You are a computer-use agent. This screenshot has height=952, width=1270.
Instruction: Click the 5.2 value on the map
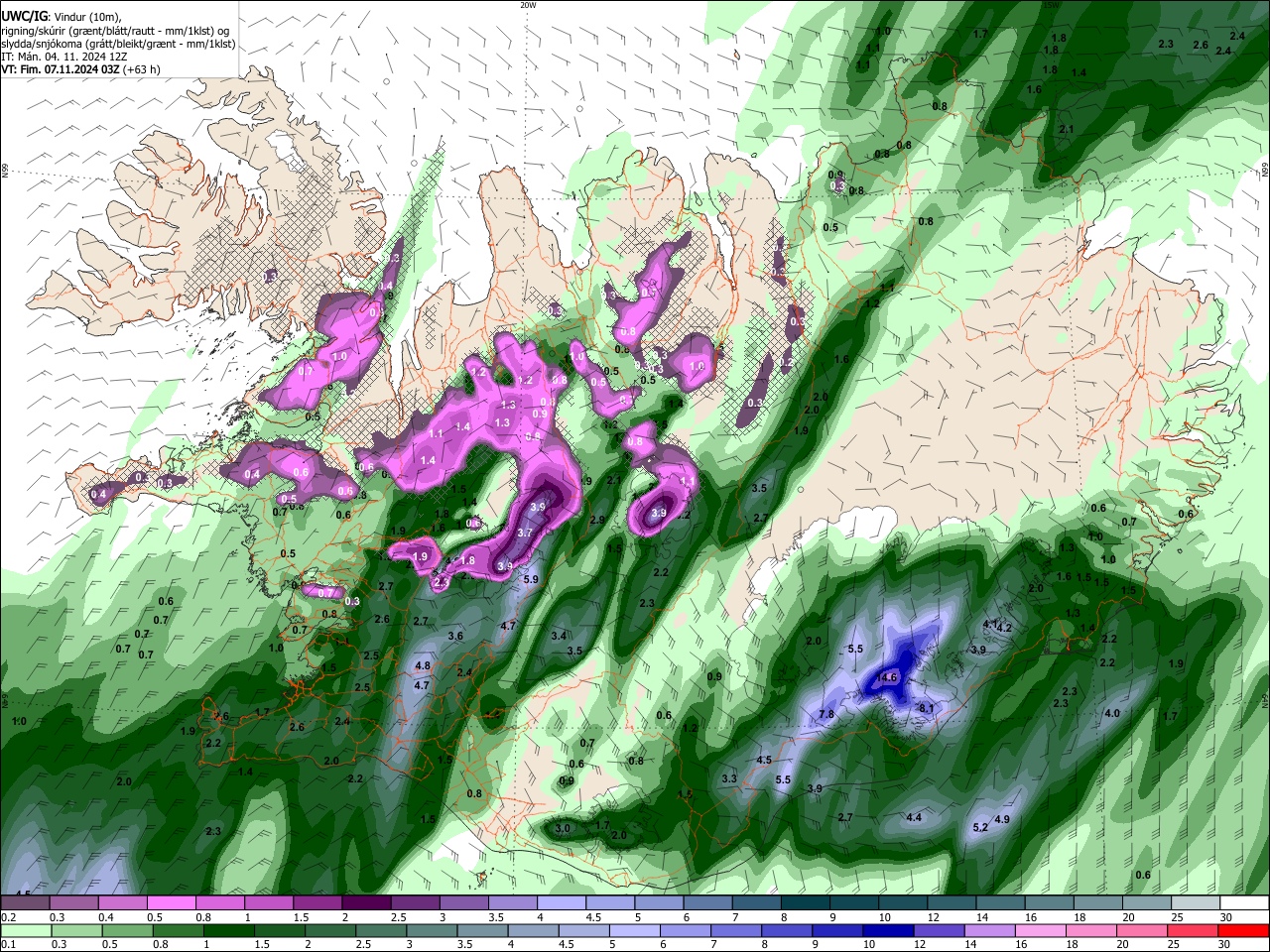(980, 827)
